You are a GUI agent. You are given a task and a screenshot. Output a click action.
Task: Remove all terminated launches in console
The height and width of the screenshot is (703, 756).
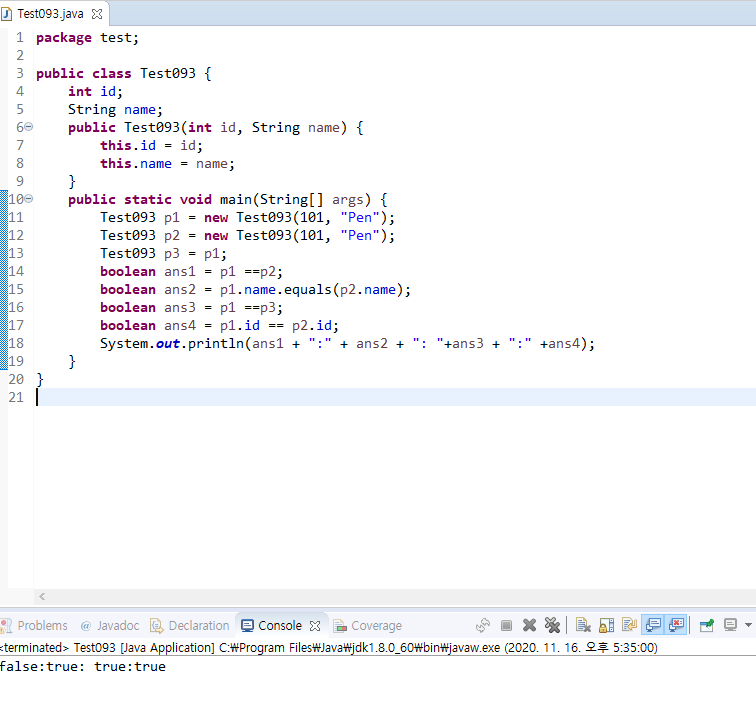553,625
